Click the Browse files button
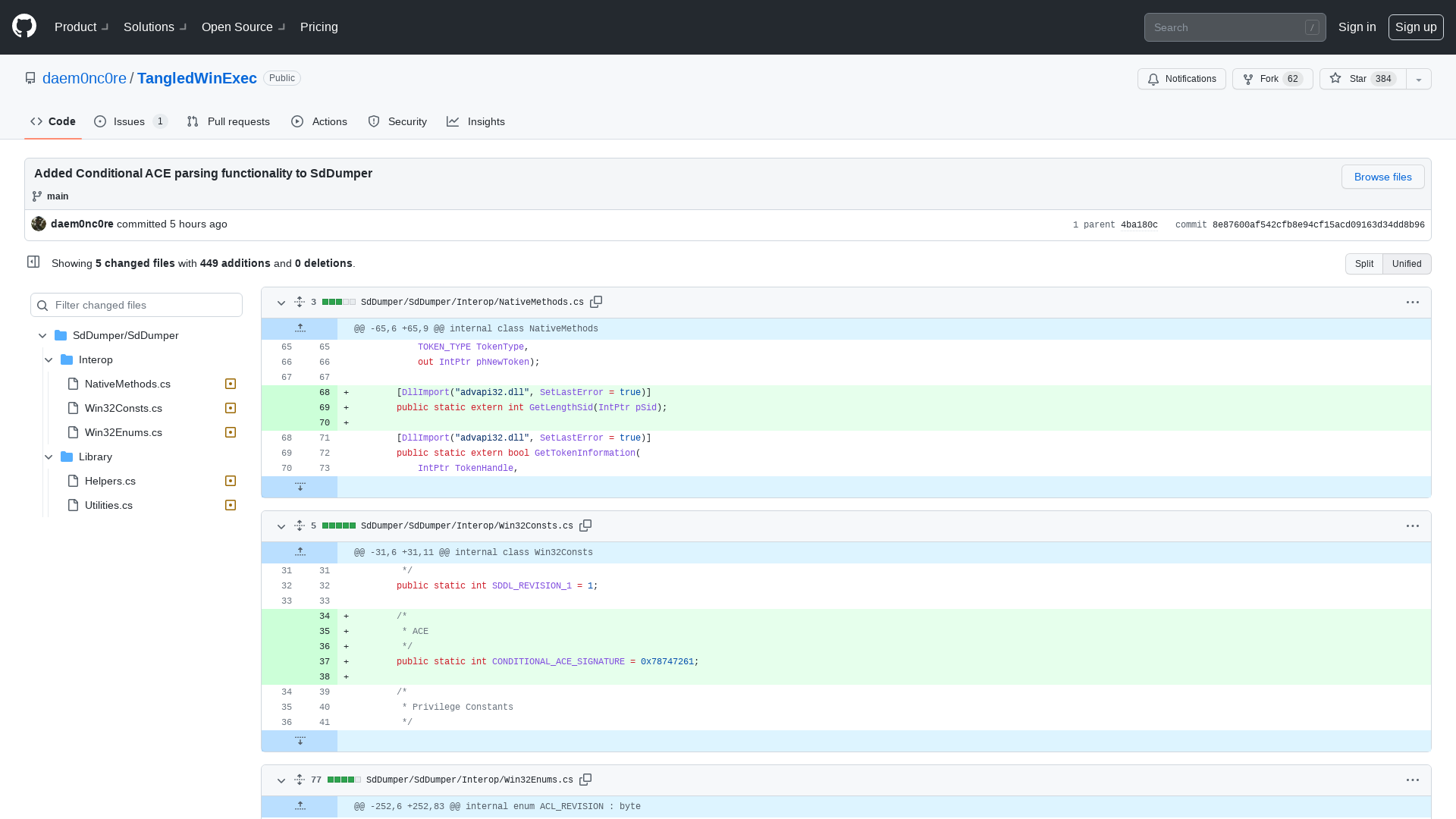The width and height of the screenshot is (1456, 819). pyautogui.click(x=1382, y=177)
